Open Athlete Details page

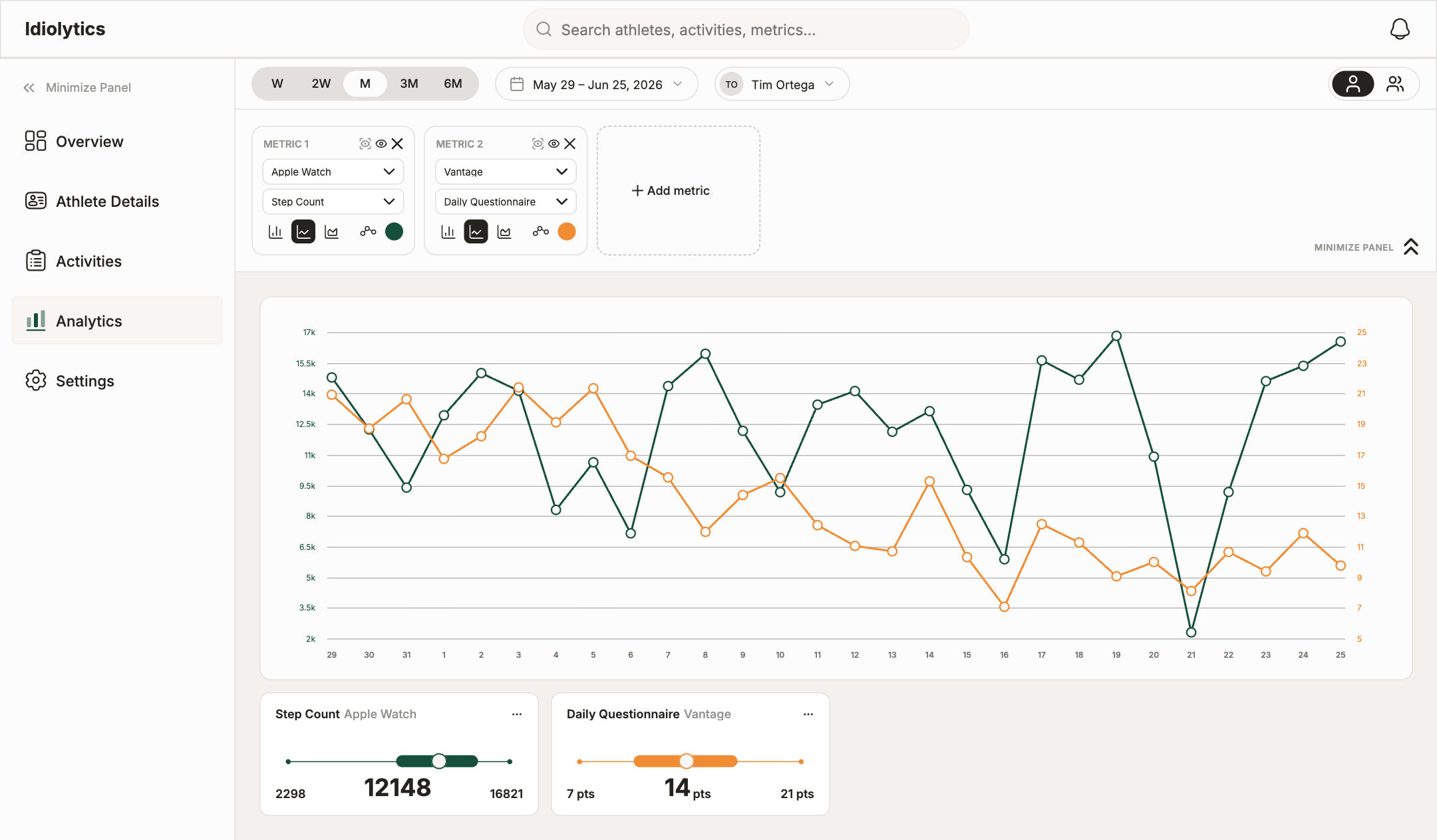click(117, 202)
